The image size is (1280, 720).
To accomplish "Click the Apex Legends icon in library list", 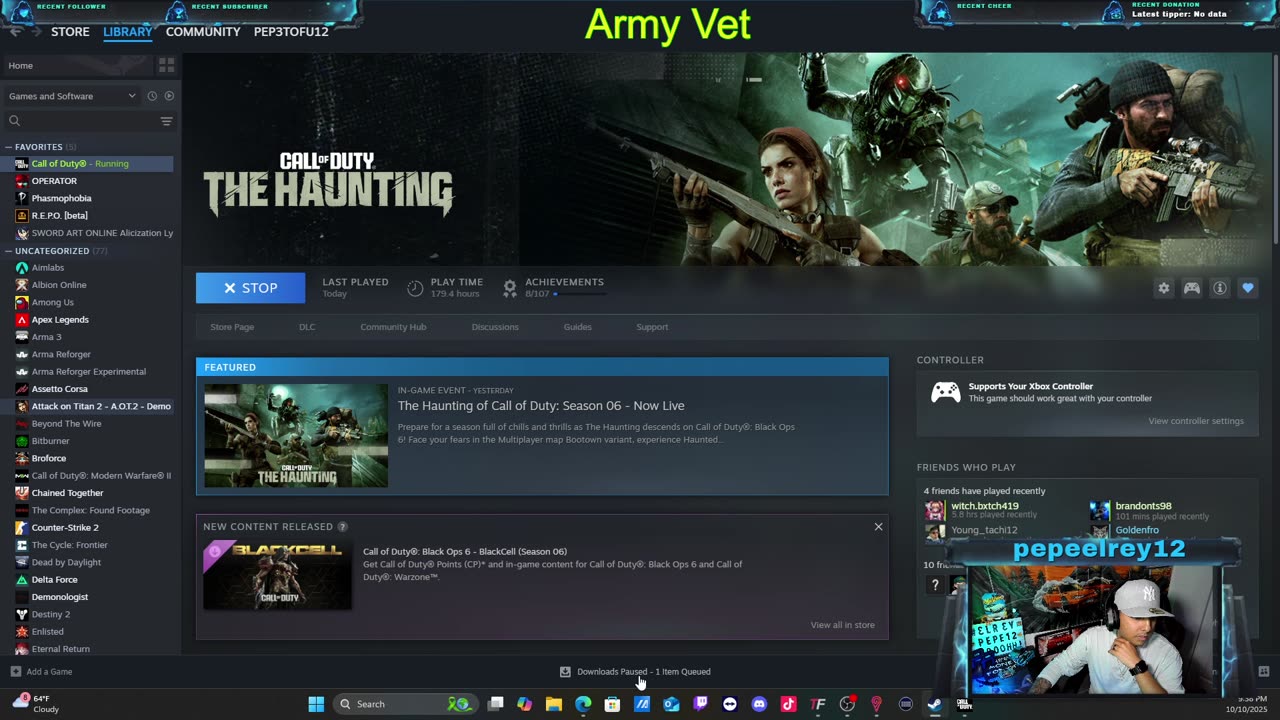I will pyautogui.click(x=22, y=320).
